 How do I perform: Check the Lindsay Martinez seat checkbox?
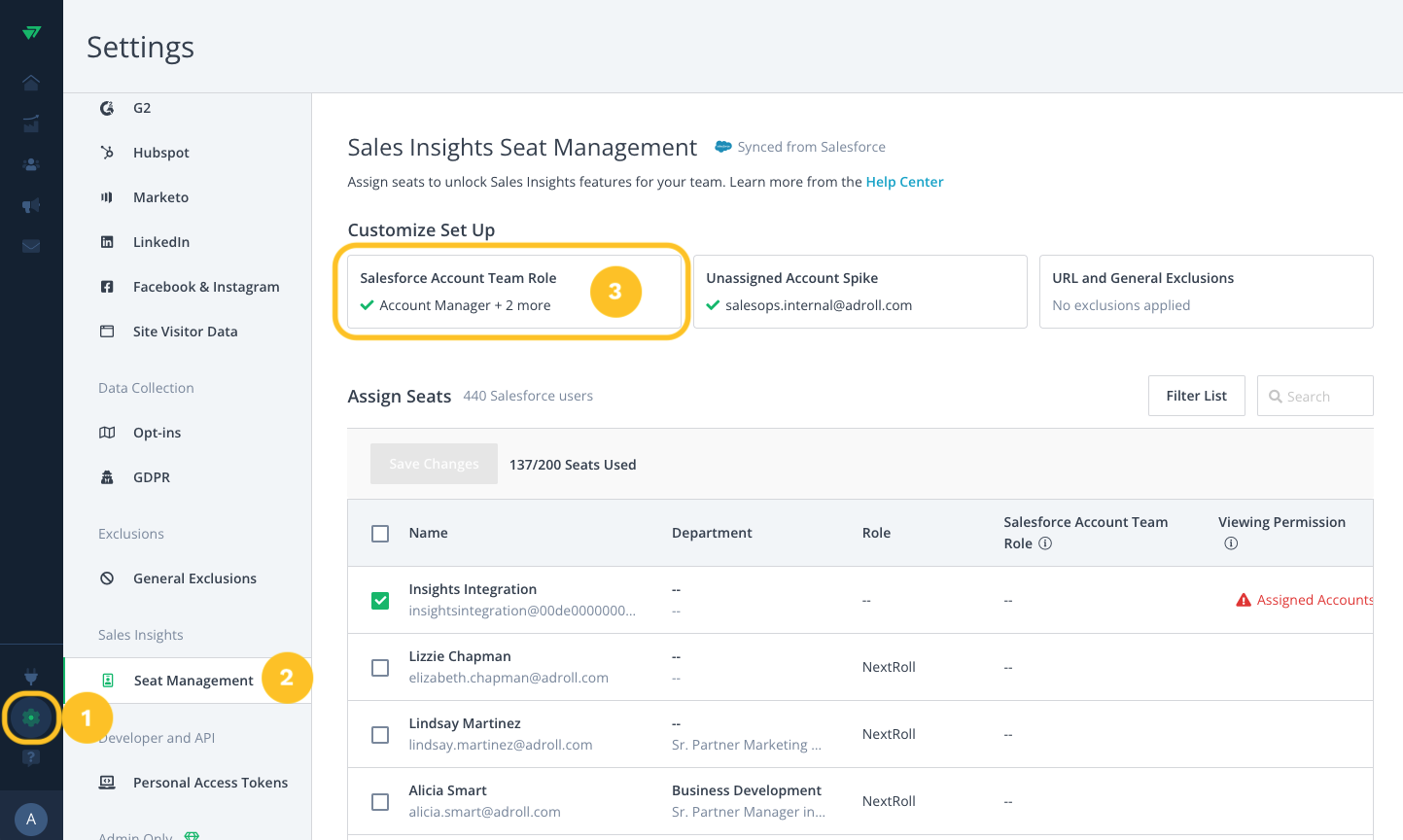tap(380, 735)
